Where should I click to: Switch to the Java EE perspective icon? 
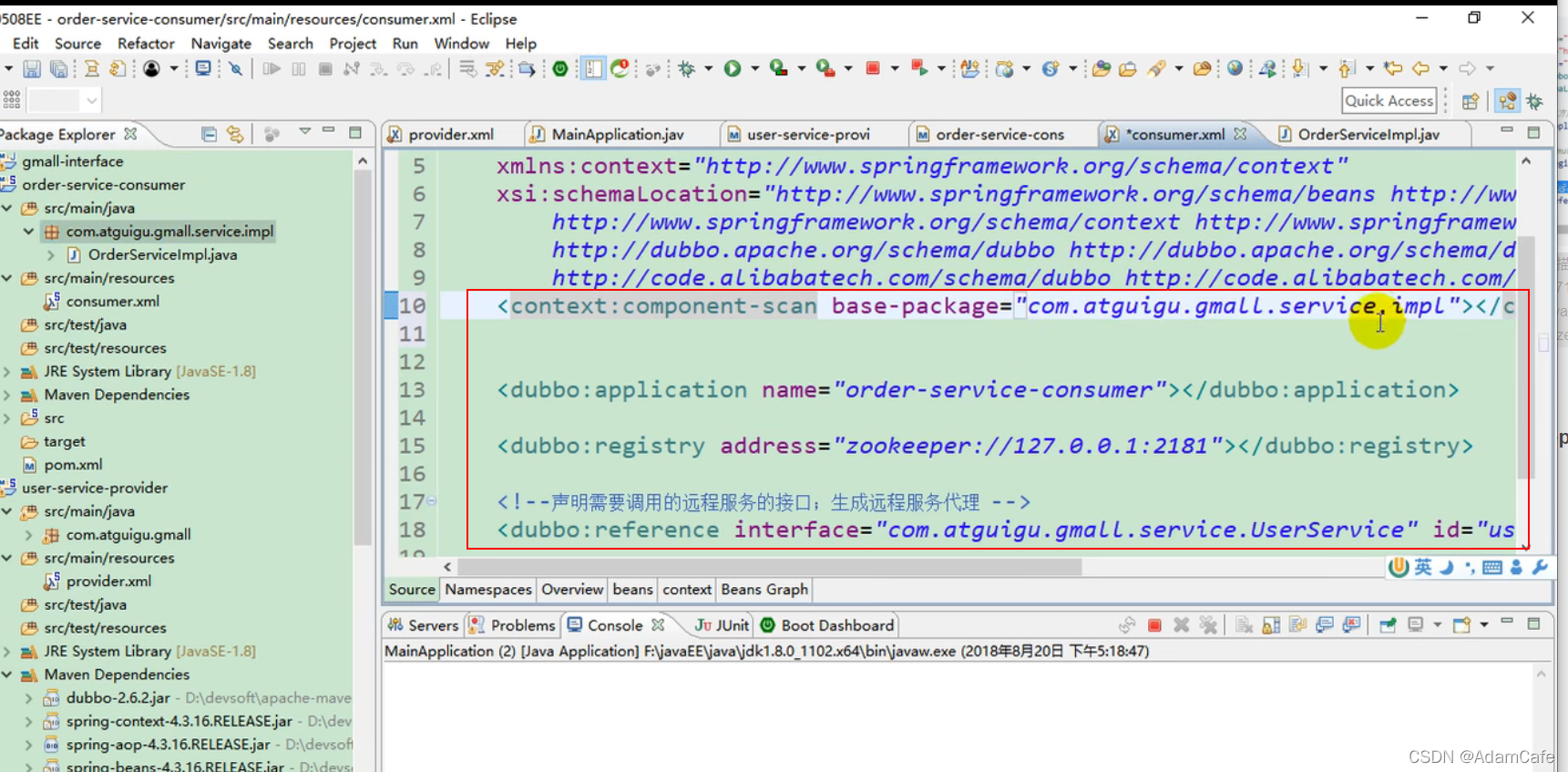click(1508, 101)
